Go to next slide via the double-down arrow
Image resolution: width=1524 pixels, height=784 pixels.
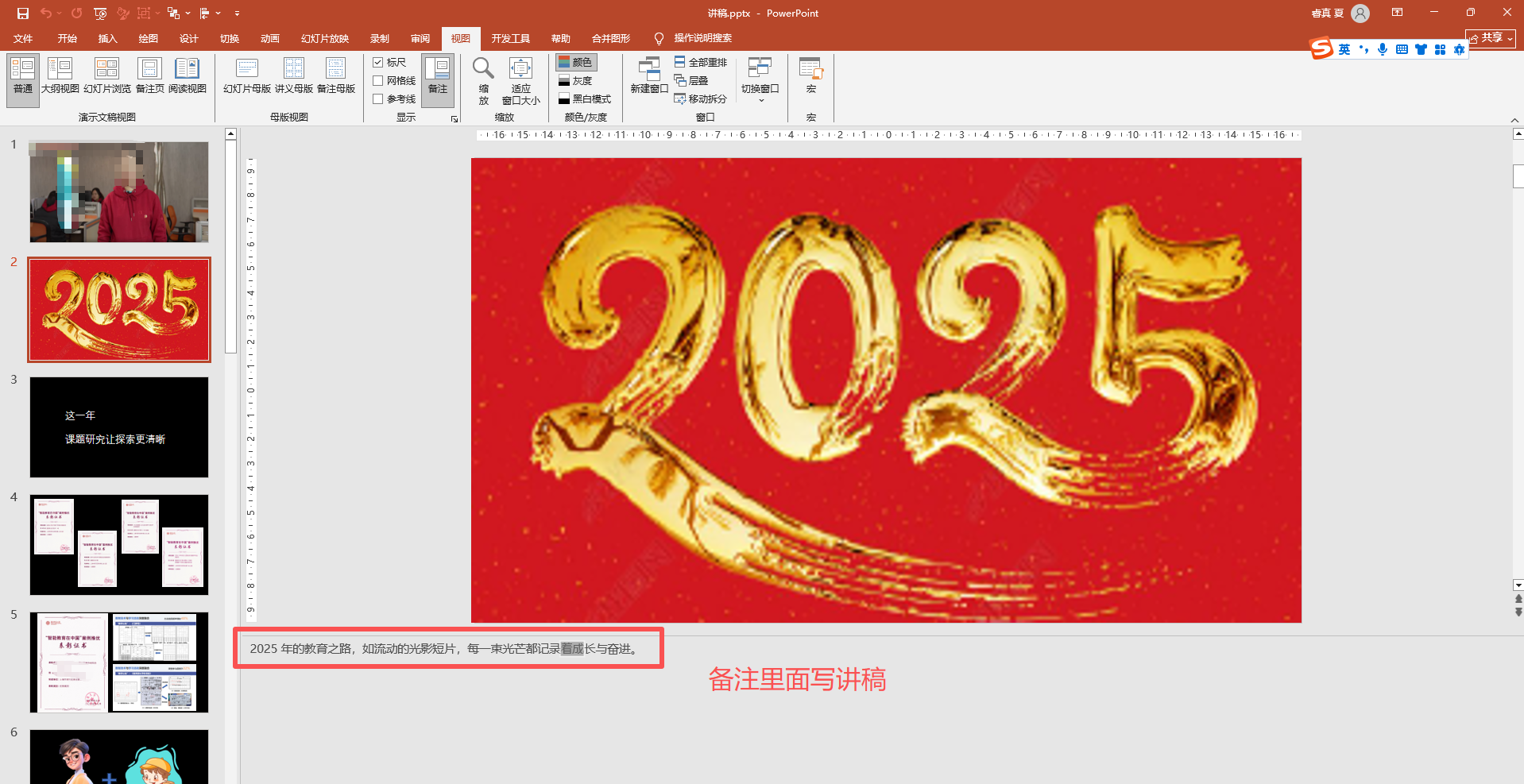1518,612
